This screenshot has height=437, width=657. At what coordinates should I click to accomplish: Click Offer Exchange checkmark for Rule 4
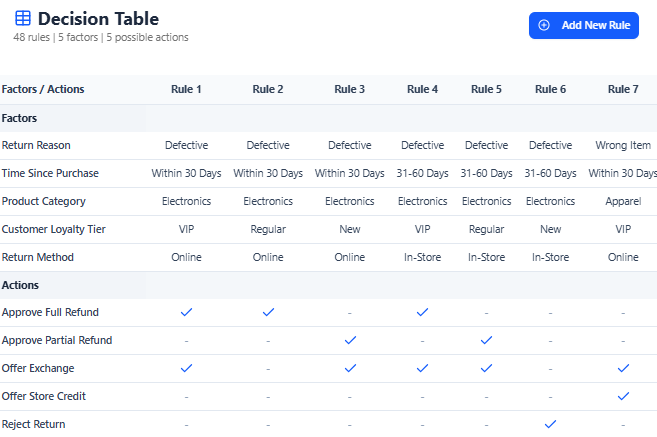click(422, 368)
